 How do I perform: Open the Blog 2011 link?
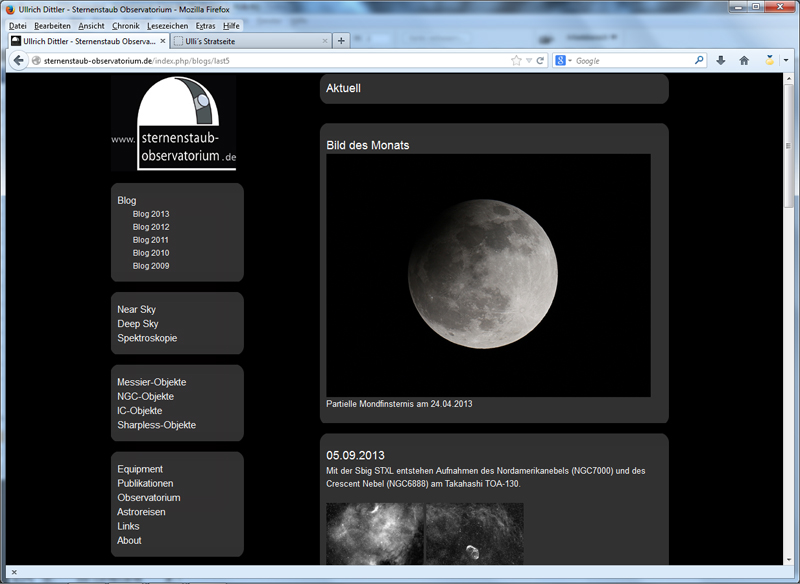151,240
